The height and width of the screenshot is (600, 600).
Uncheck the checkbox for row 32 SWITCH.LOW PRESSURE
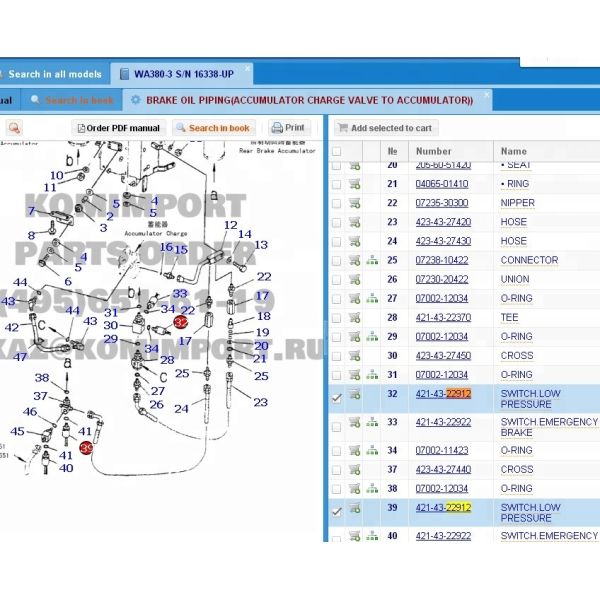tap(336, 398)
